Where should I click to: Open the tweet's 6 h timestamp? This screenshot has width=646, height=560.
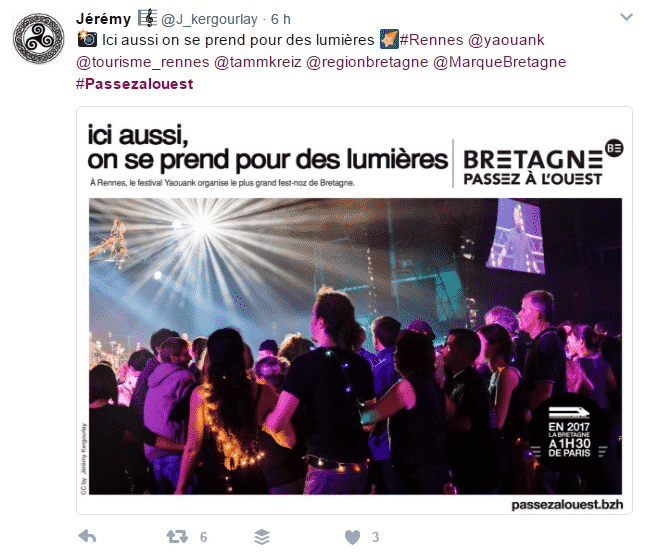[281, 19]
